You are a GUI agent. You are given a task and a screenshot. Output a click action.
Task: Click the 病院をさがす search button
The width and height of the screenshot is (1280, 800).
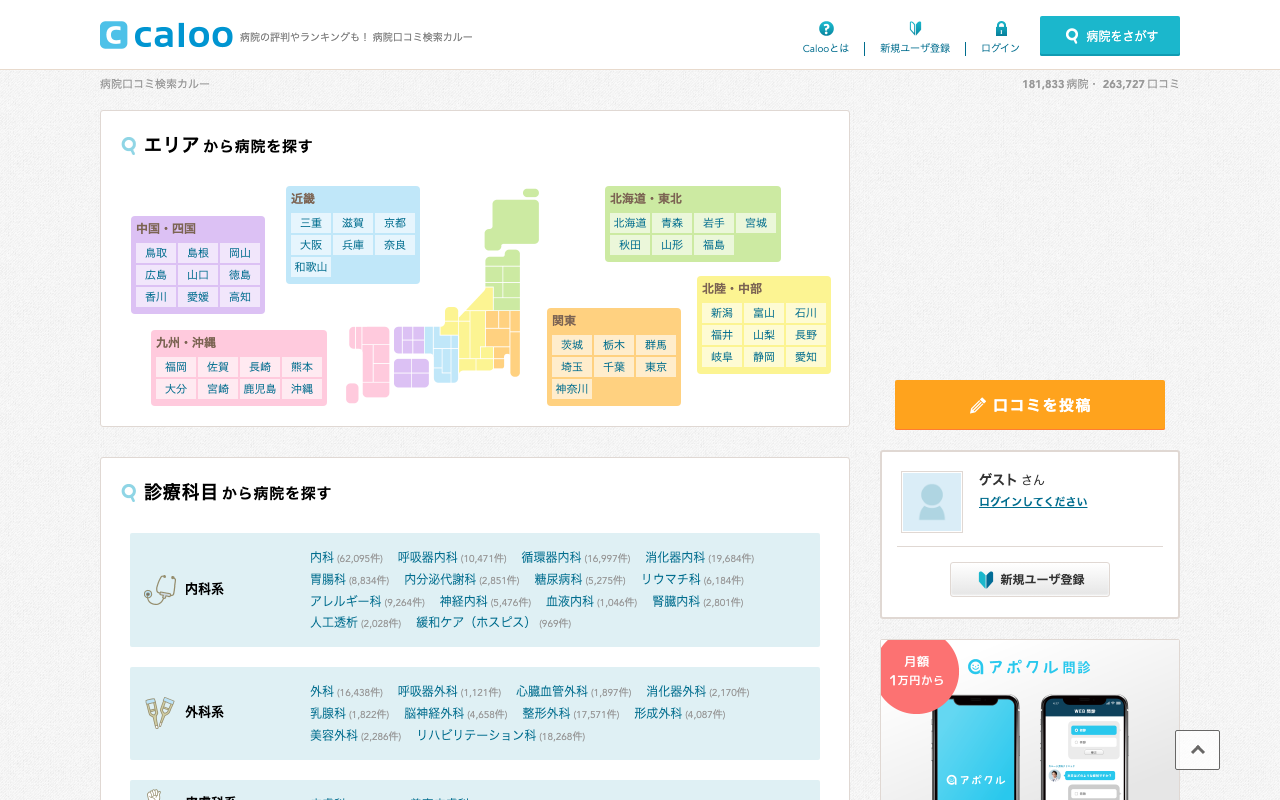click(1110, 36)
